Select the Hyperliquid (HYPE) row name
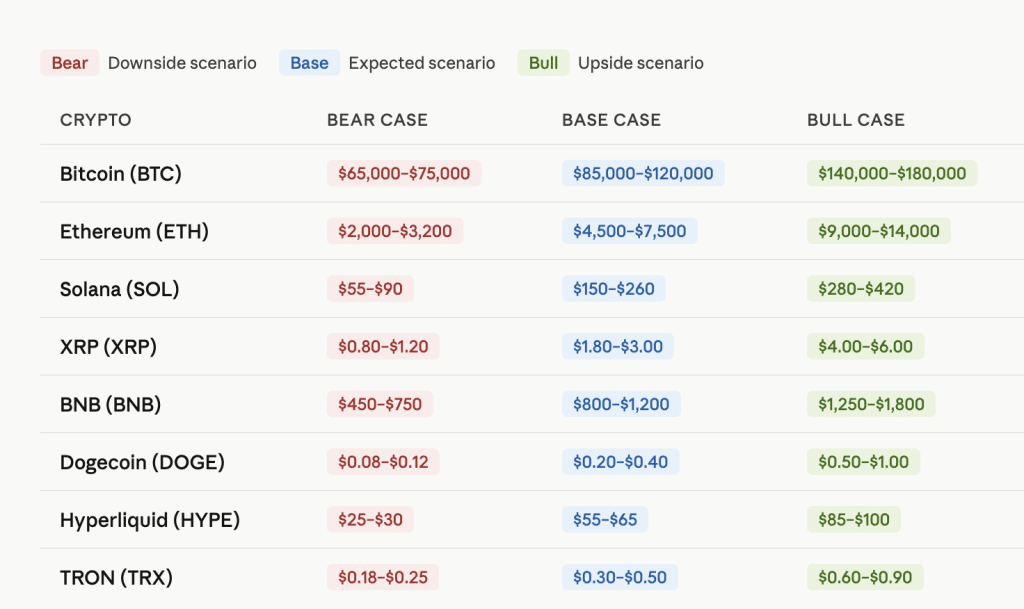 pos(150,520)
